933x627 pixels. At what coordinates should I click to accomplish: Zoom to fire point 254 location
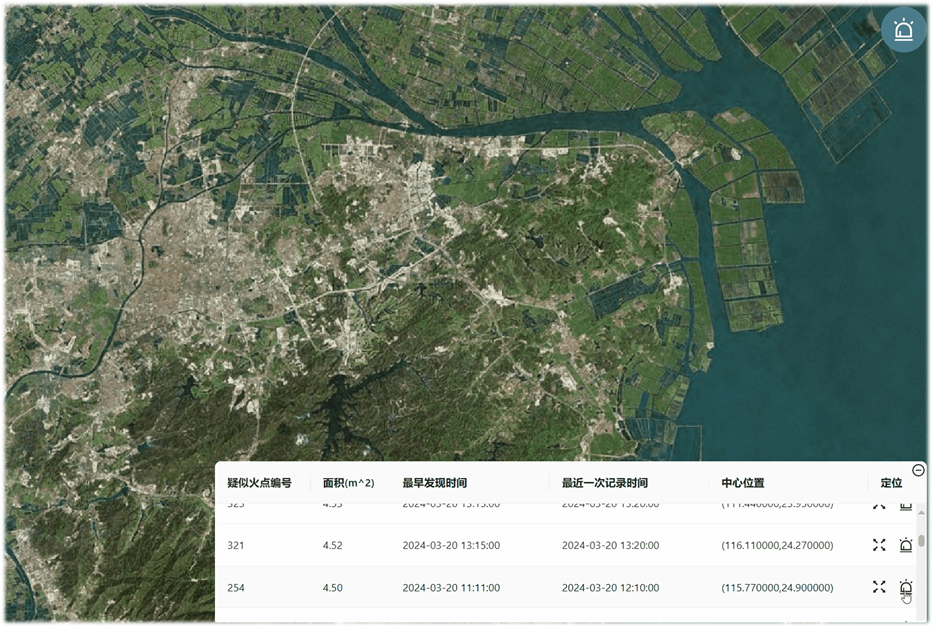[879, 587]
